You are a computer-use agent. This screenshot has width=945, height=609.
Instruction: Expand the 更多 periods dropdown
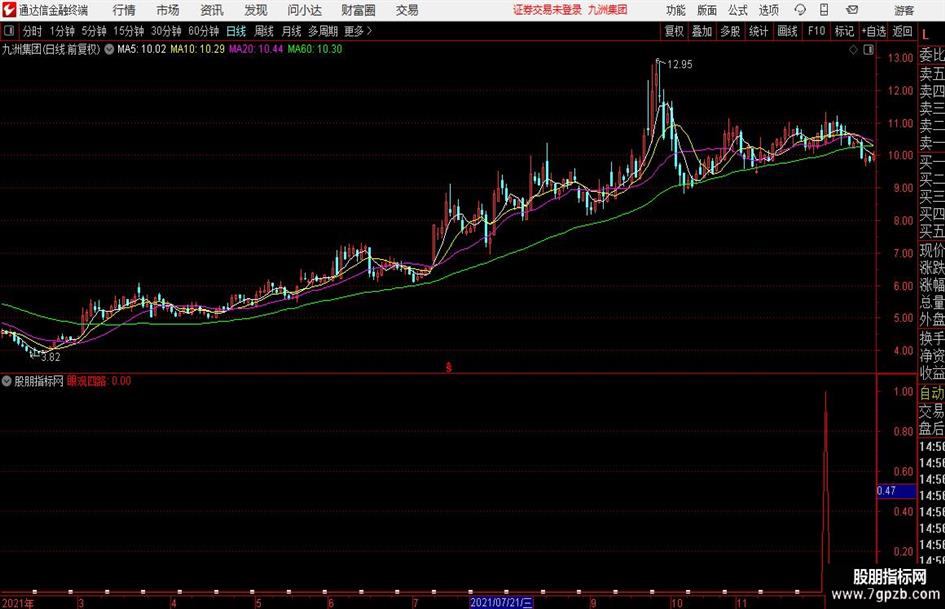pyautogui.click(x=358, y=31)
